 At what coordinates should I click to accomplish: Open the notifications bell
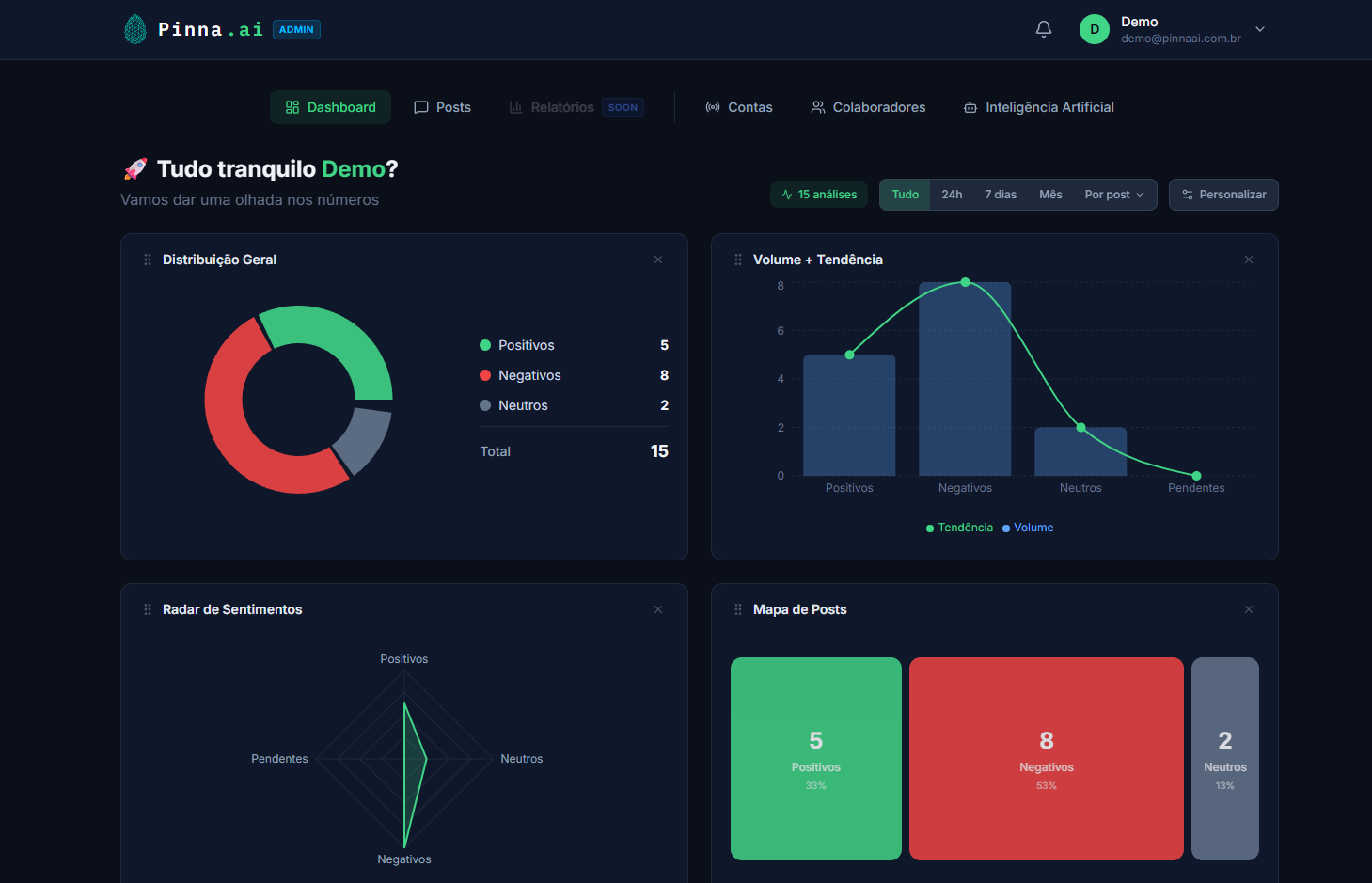[x=1044, y=29]
